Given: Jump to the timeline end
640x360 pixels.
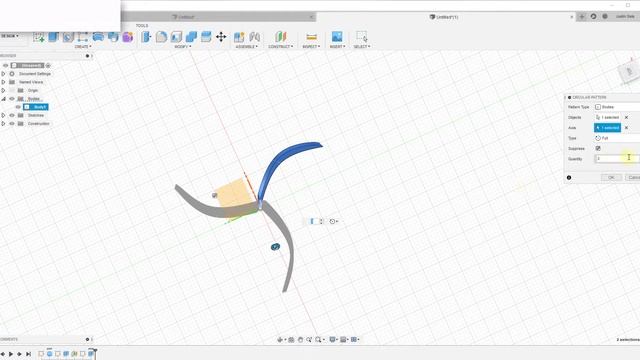Looking at the screenshot, I should click(x=28, y=354).
